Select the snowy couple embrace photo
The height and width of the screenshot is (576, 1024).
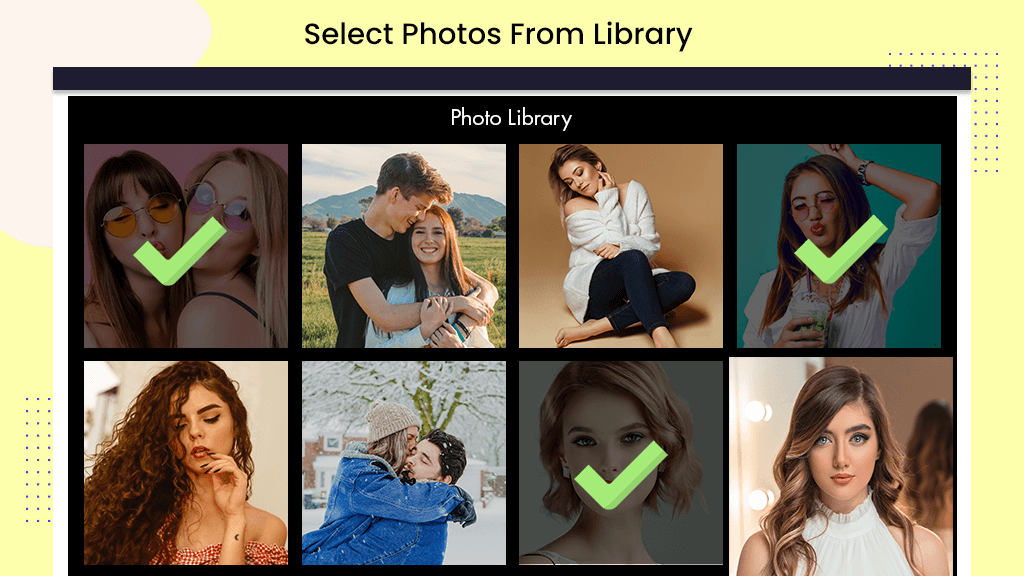(x=404, y=463)
